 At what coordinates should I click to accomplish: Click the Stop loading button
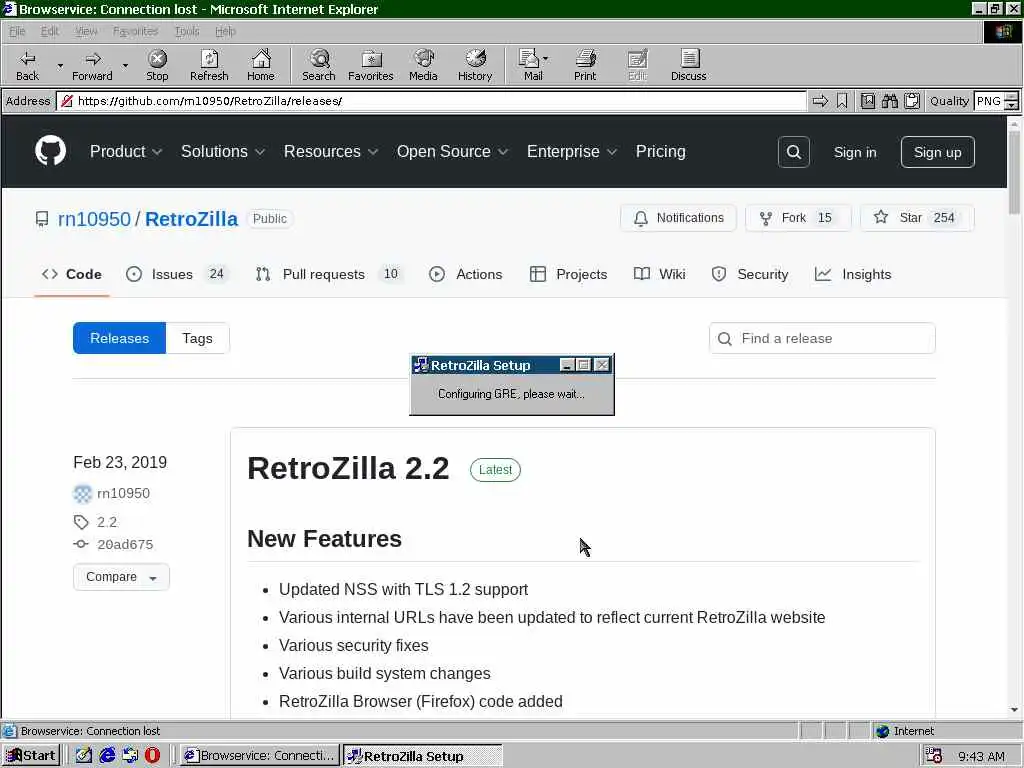(157, 65)
